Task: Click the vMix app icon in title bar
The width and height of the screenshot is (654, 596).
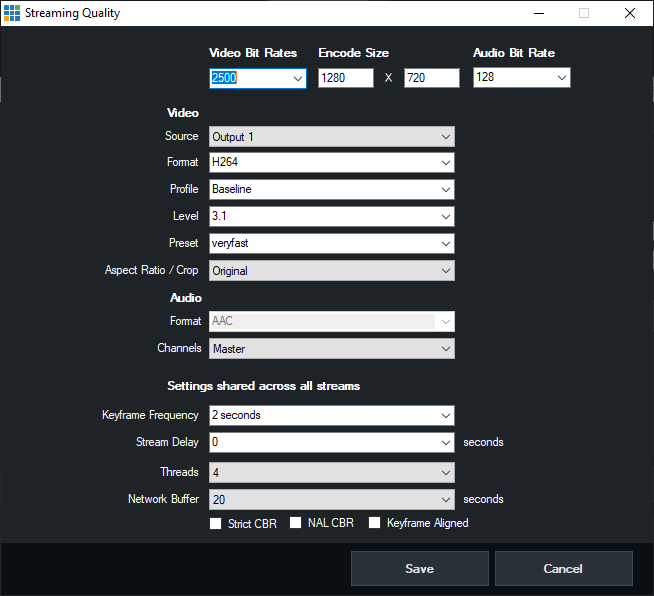Action: [x=12, y=13]
